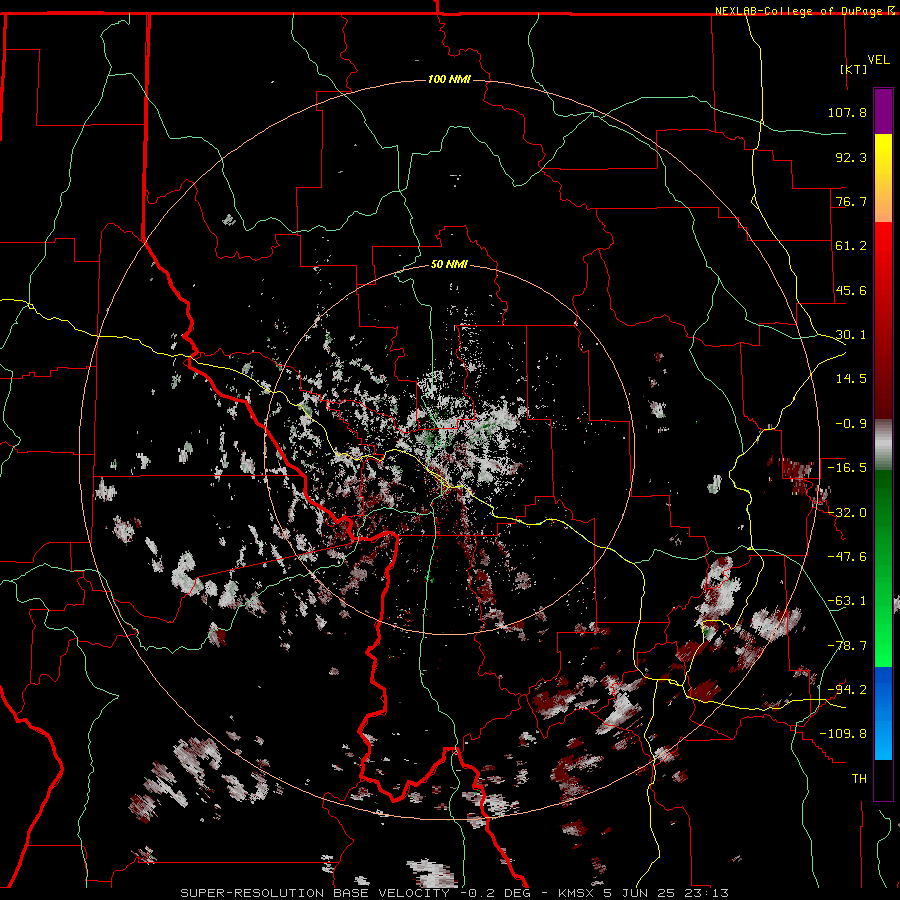Select the -63.1 velocity scale value

pos(847,601)
